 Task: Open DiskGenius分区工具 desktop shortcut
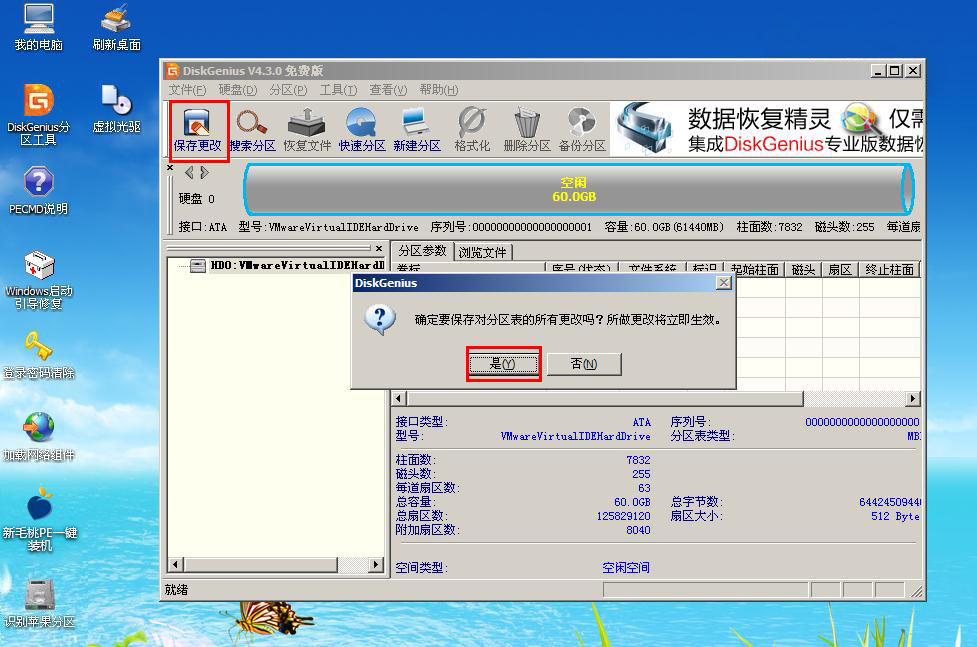tap(39, 115)
